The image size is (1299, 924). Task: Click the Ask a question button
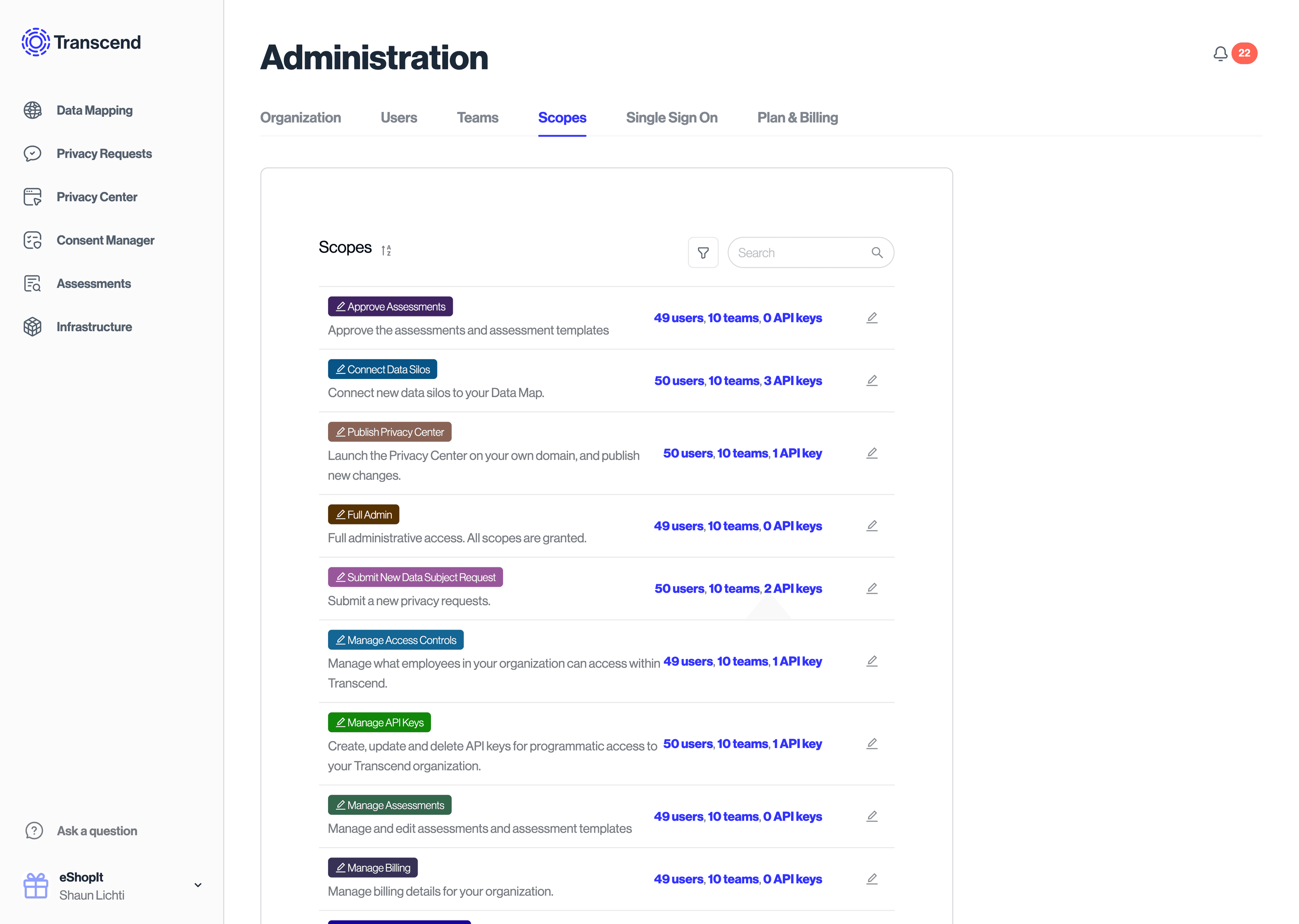click(x=97, y=831)
